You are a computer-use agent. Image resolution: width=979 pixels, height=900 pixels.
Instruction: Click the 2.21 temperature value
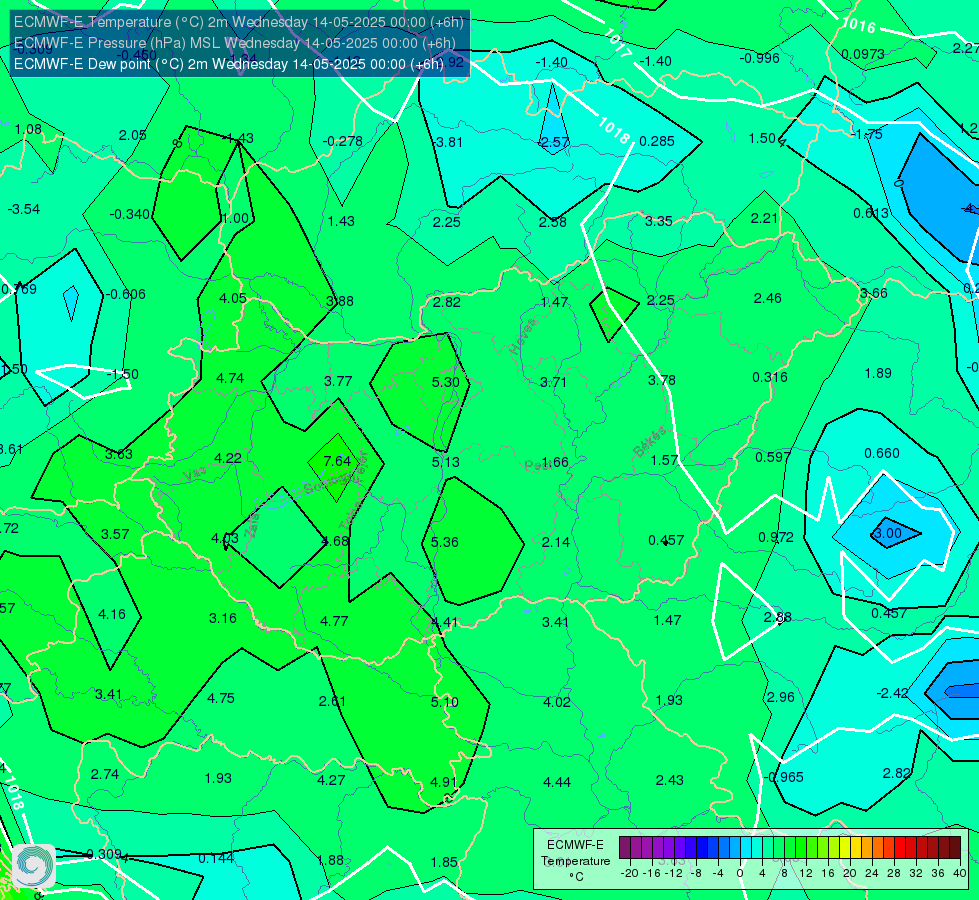(x=764, y=219)
